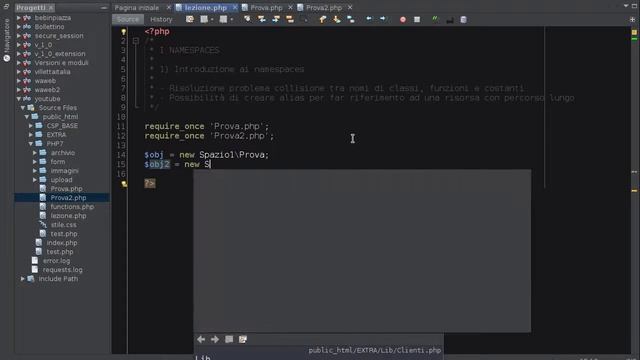Click the split editor plus icon
640x360 pixels.
tap(633, 19)
